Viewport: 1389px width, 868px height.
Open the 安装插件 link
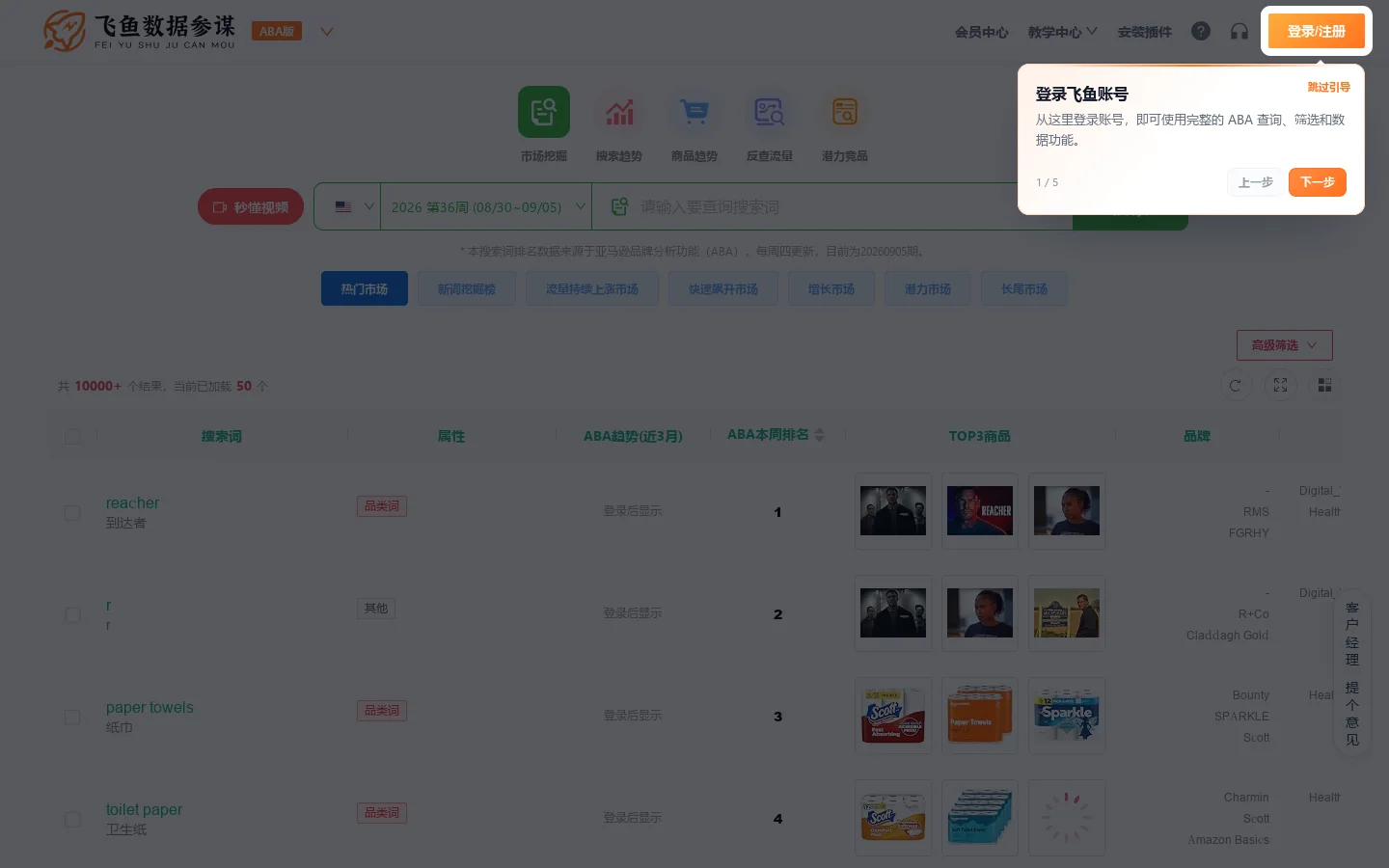(x=1144, y=32)
